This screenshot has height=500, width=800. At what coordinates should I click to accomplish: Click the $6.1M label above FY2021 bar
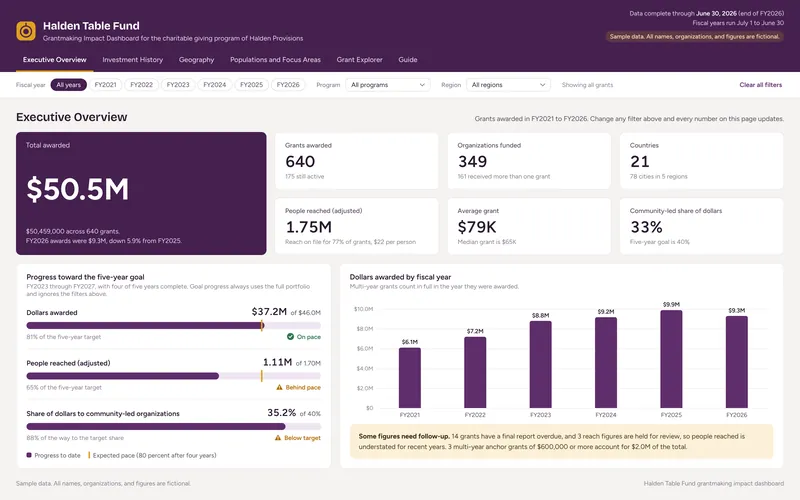tap(410, 342)
